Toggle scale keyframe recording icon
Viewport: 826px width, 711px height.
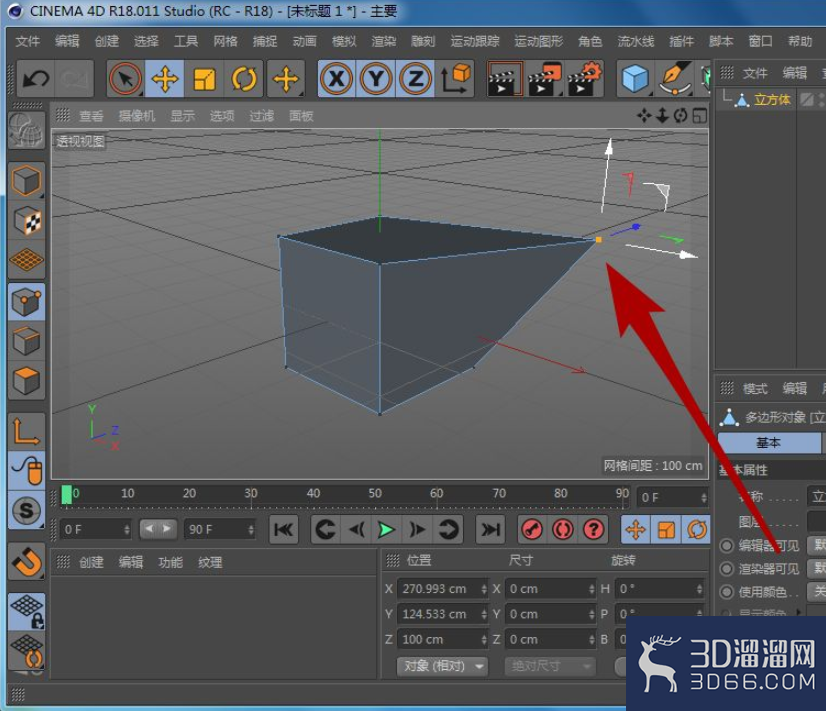pyautogui.click(x=666, y=529)
